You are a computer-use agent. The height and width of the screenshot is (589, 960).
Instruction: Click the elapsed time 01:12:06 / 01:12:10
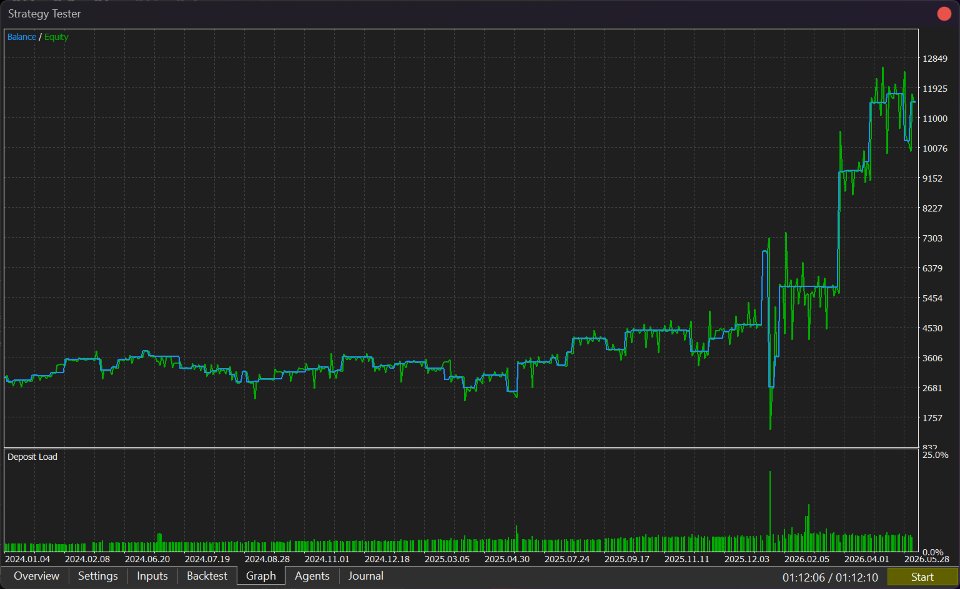click(830, 577)
